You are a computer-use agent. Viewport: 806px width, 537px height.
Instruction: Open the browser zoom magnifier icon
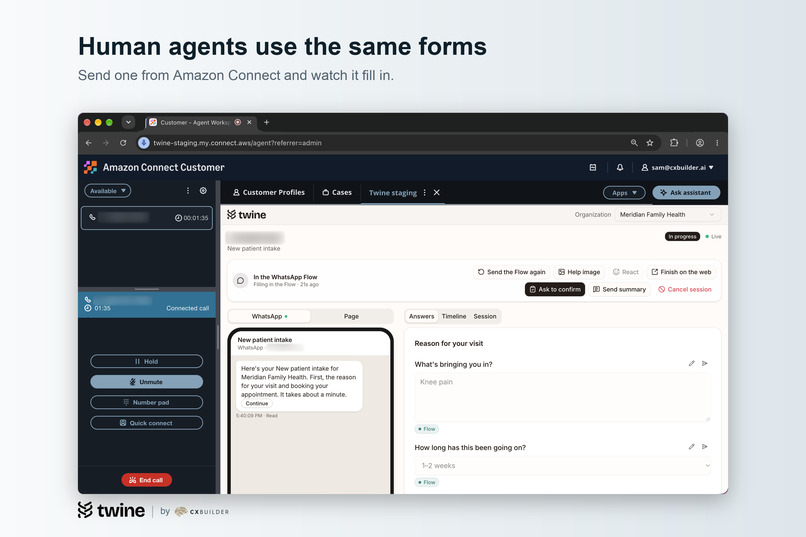634,143
